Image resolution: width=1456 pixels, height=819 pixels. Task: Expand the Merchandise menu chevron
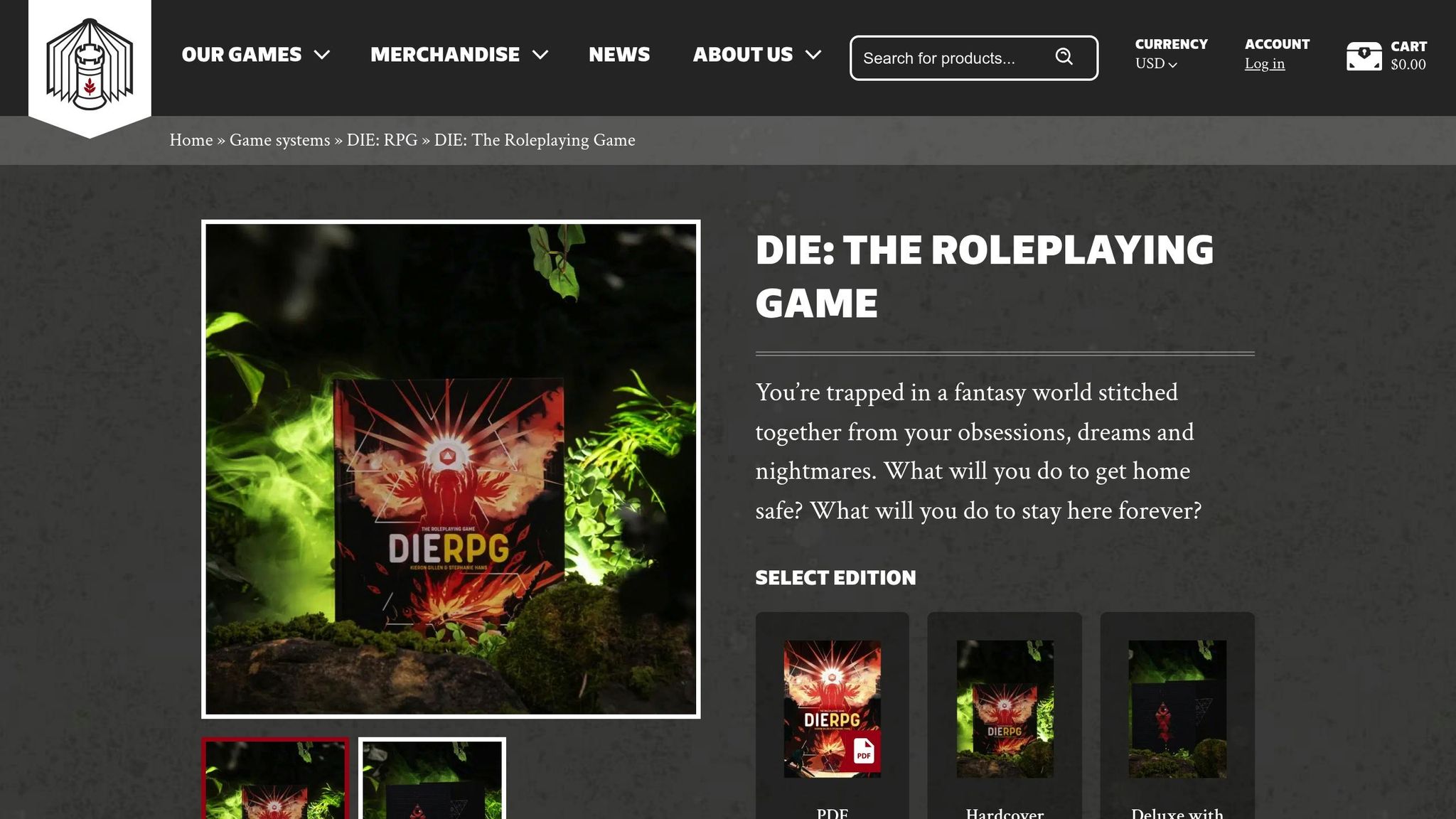click(540, 55)
